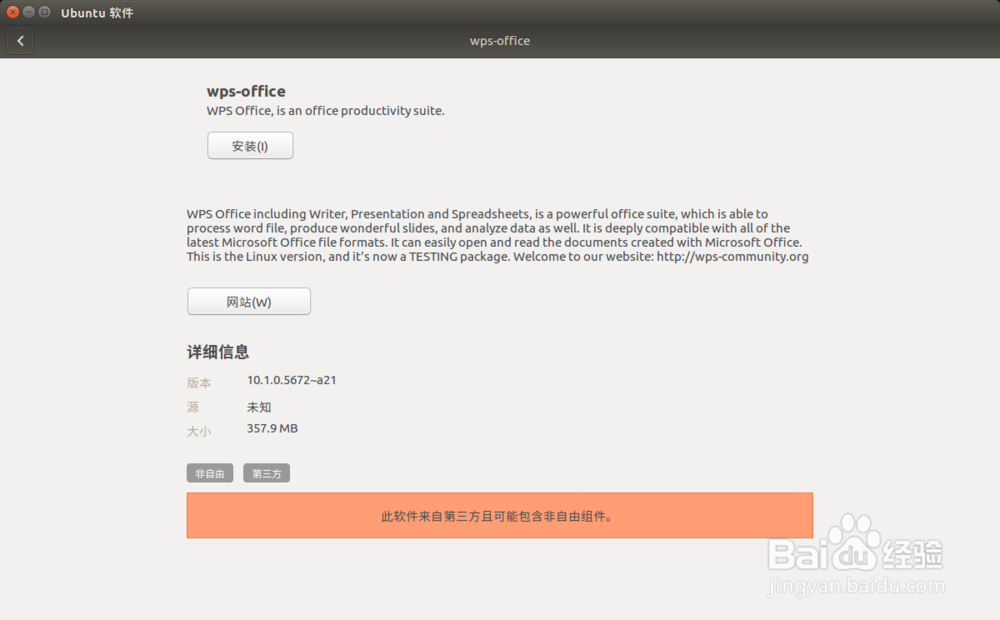Image resolution: width=1000 pixels, height=620 pixels.
Task: Click the source value 未知
Action: pyautogui.click(x=259, y=407)
